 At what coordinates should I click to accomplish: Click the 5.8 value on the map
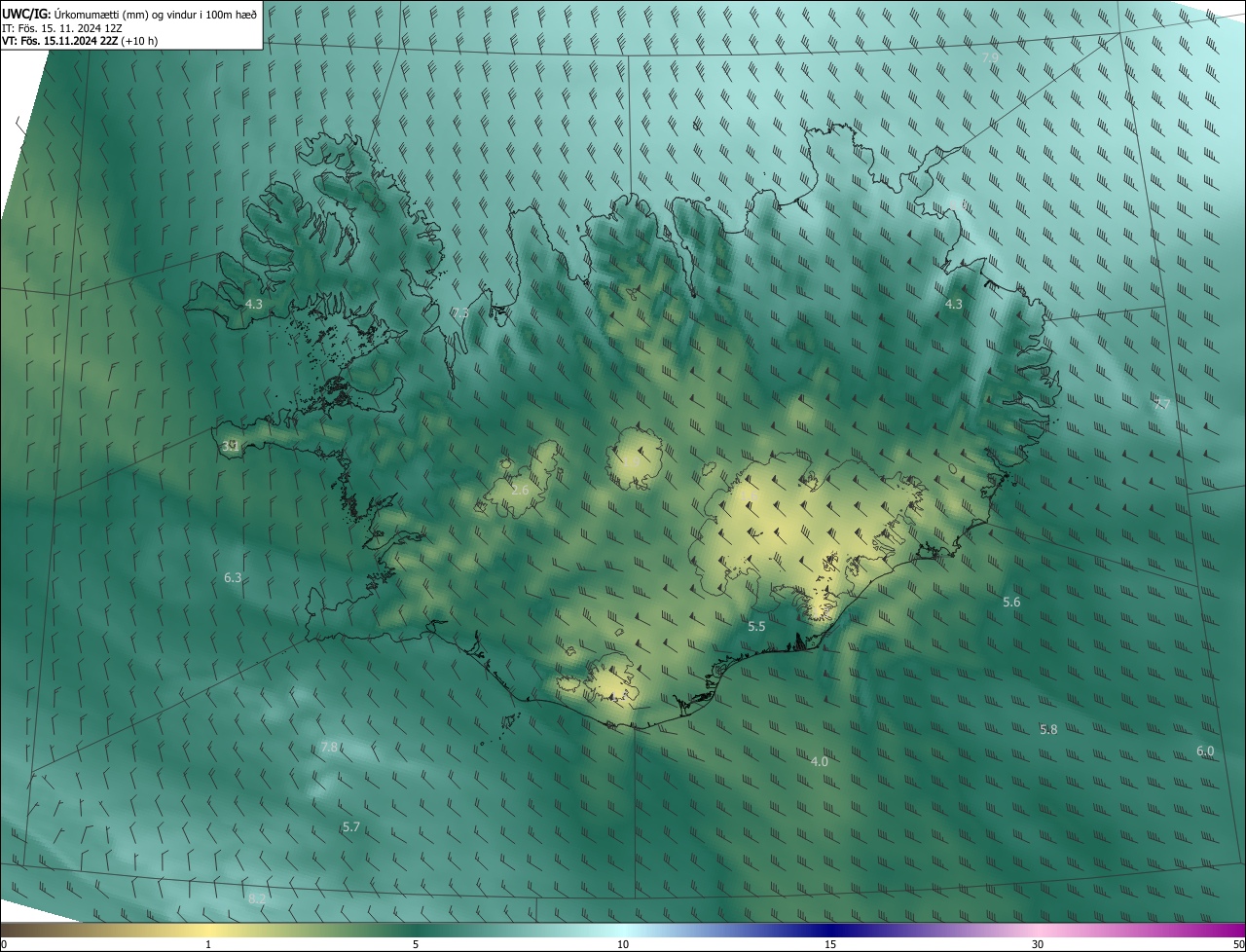(x=1048, y=730)
